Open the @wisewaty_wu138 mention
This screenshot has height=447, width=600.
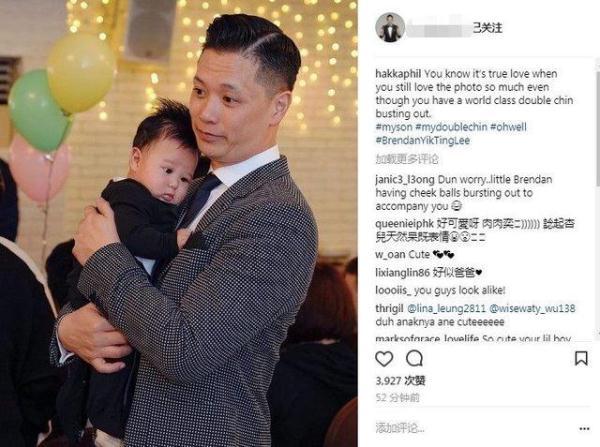pos(532,308)
